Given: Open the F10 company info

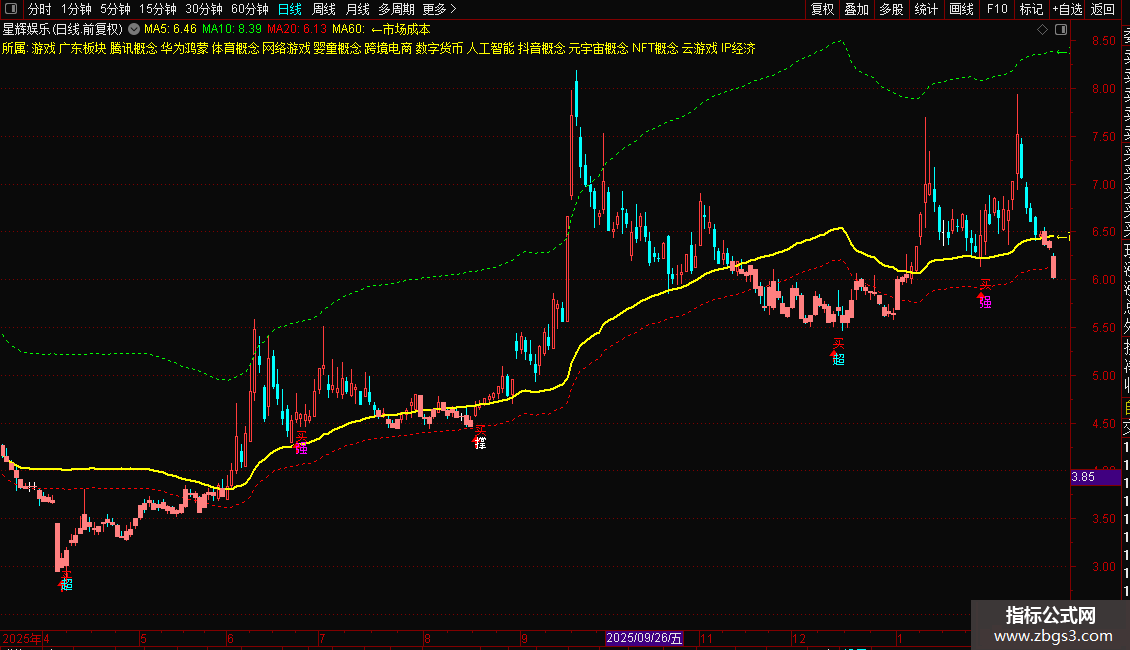Looking at the screenshot, I should click(997, 9).
